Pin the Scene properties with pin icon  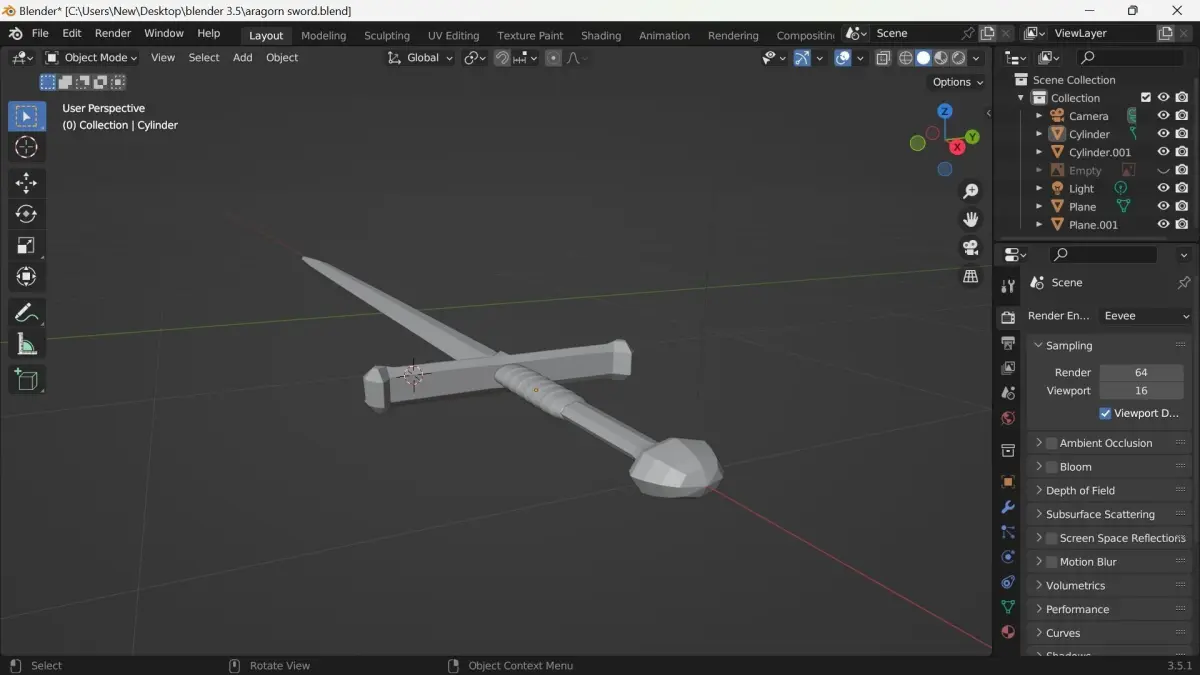tap(1183, 283)
